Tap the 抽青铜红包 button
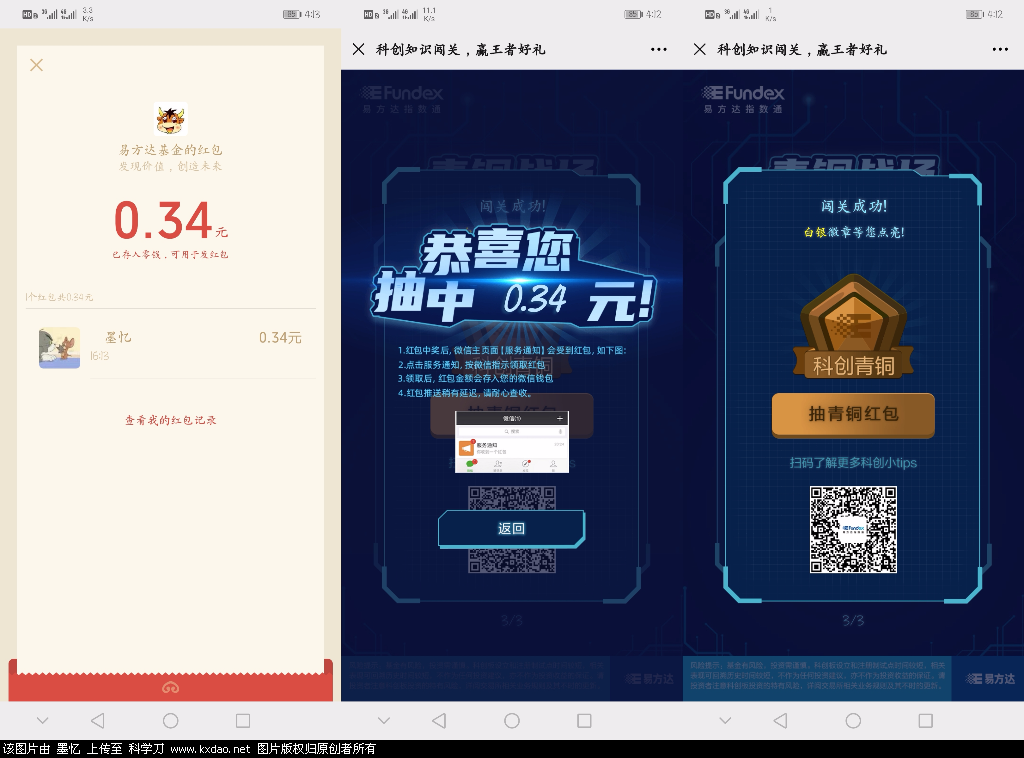The image size is (1024, 758). (x=854, y=414)
